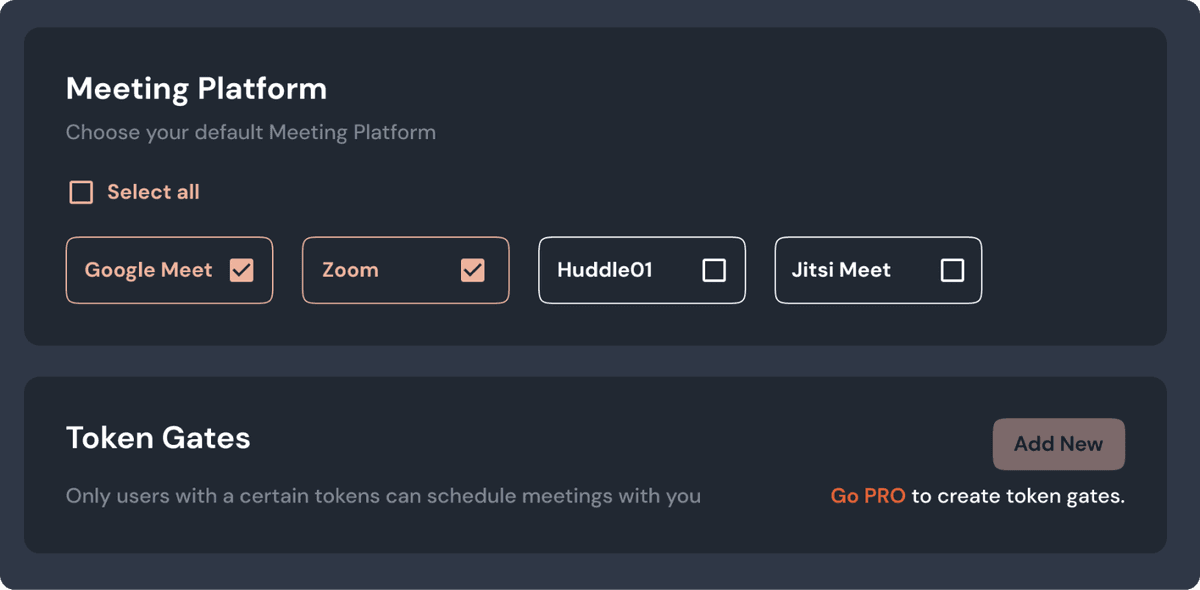Image resolution: width=1200 pixels, height=590 pixels.
Task: Click the "Google Meet" option label
Action: [148, 270]
